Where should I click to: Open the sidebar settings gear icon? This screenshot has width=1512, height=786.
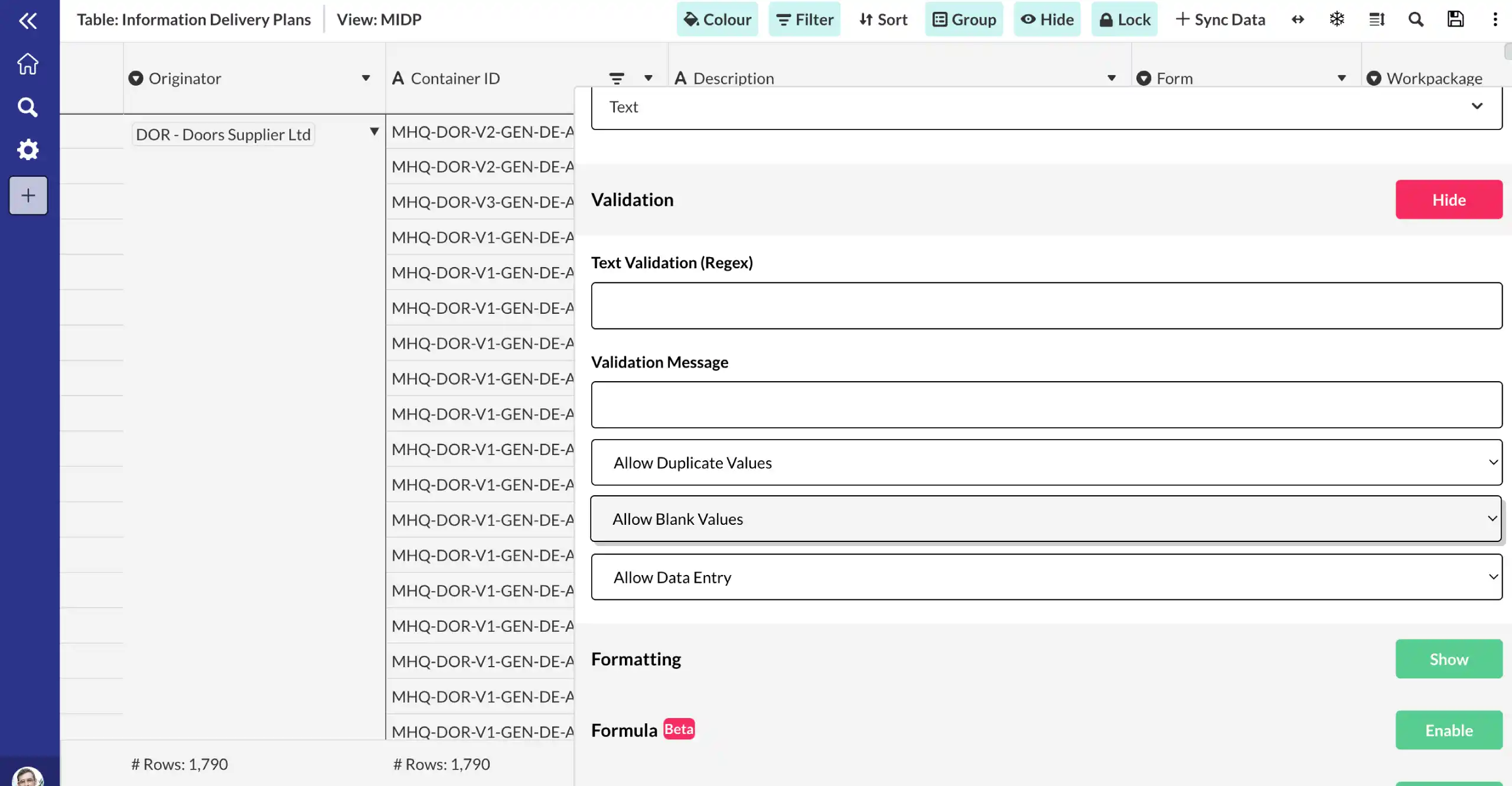[28, 150]
